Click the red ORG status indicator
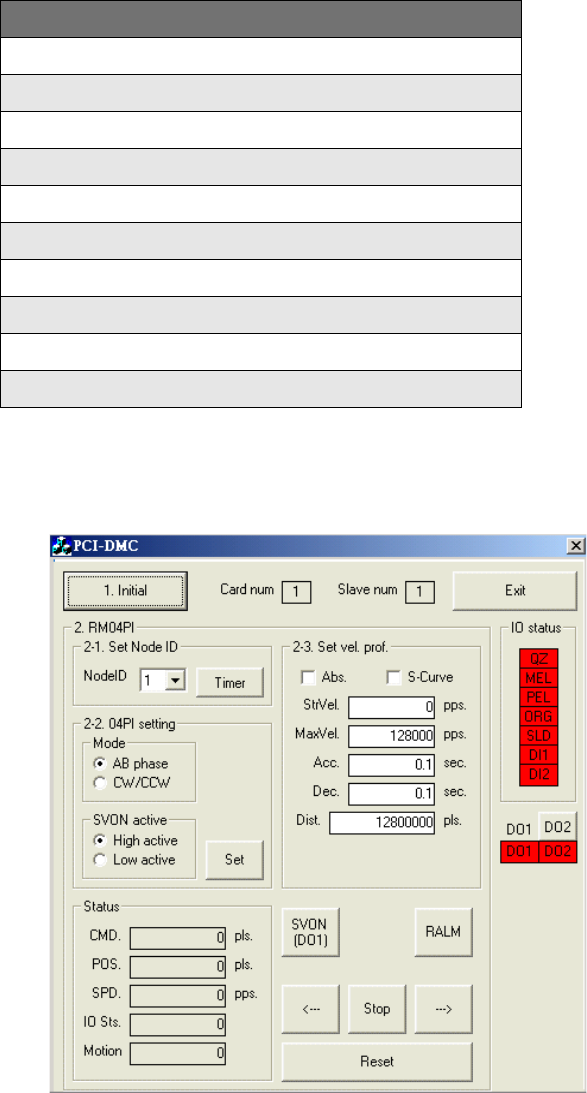 click(538, 716)
